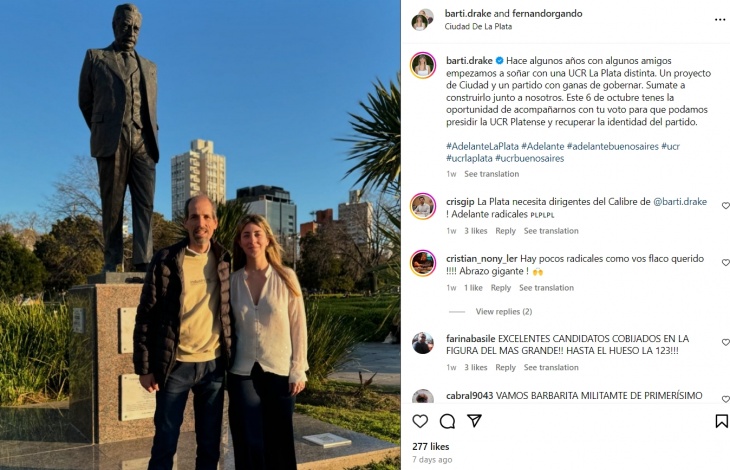Open the three-dot more options menu

[720, 20]
